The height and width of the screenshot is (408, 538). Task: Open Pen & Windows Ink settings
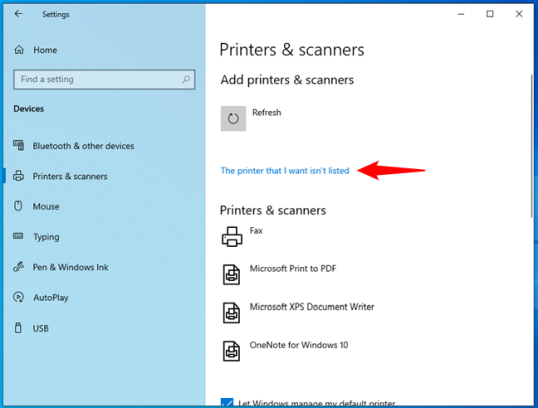tap(70, 267)
